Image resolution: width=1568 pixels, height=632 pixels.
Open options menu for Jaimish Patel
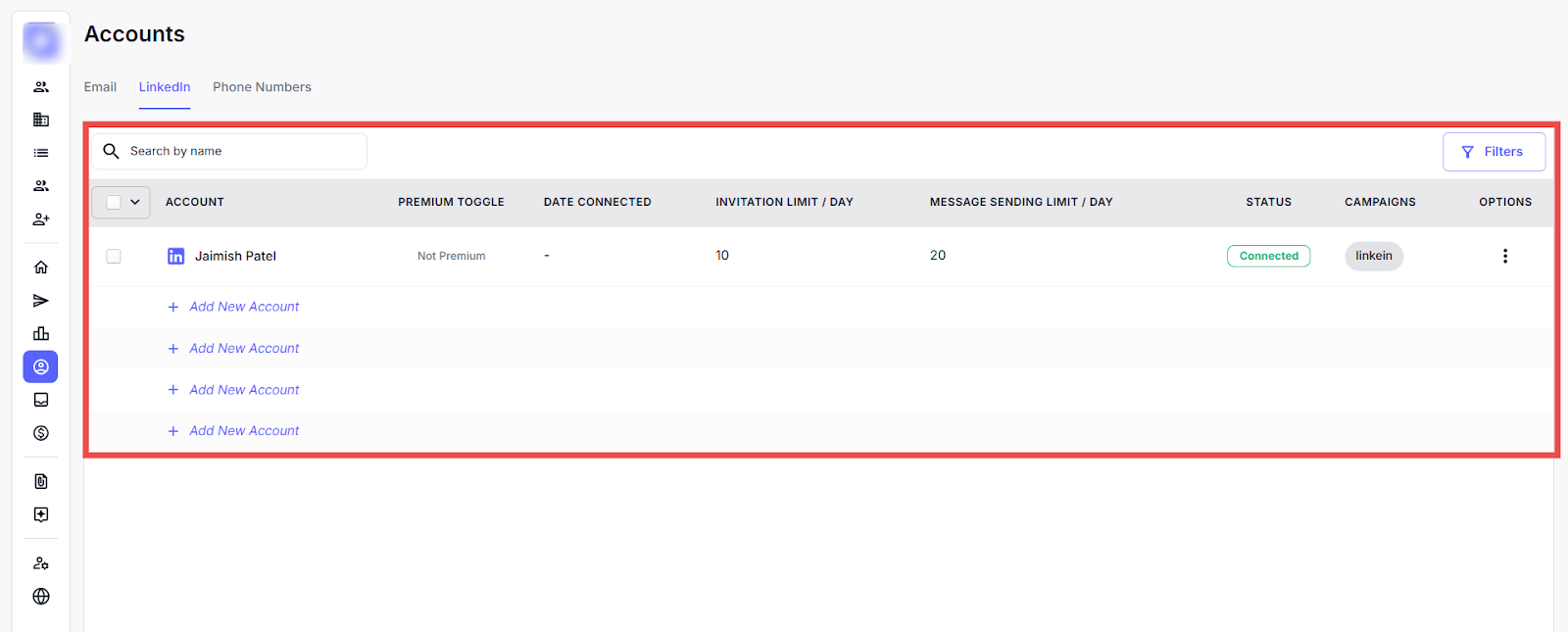[x=1505, y=257]
